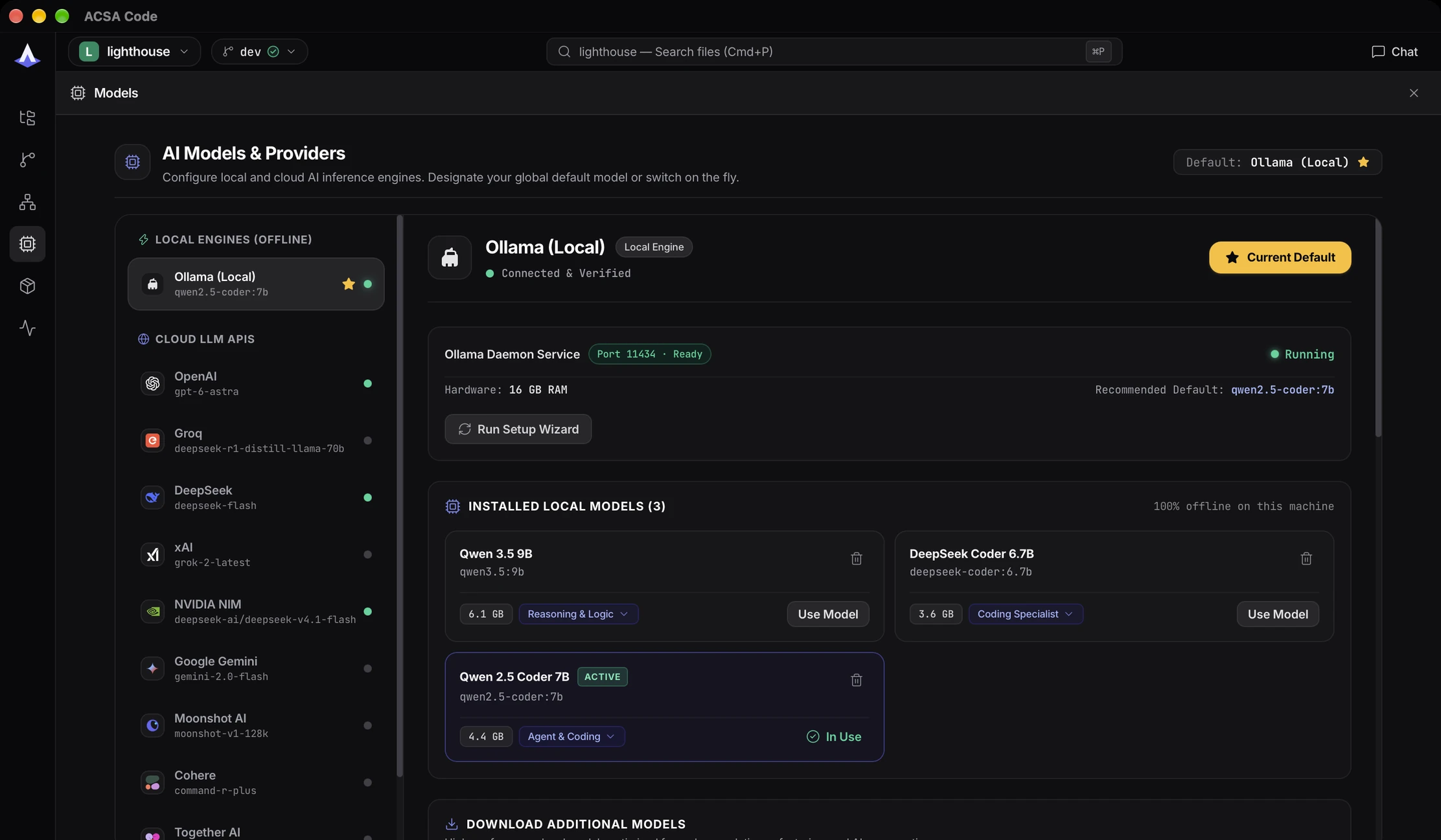The image size is (1441, 840).
Task: Open the activity pulse sidebar icon
Action: click(27, 328)
